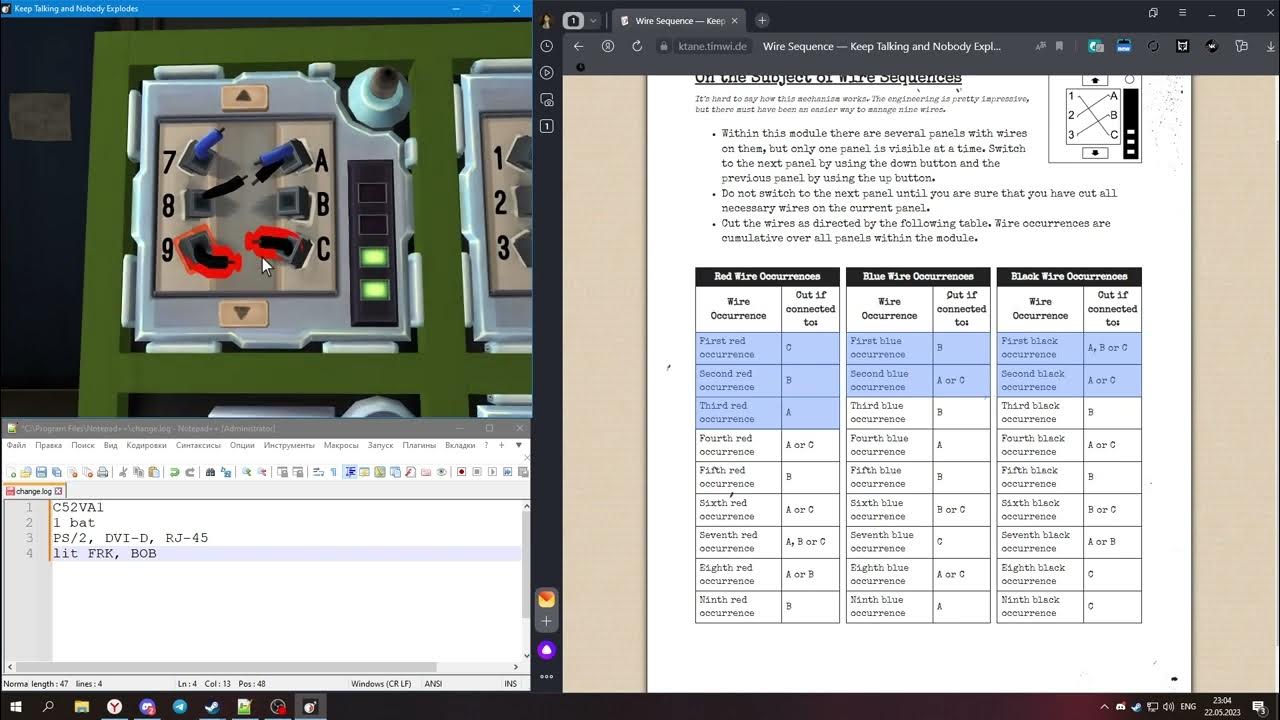Click the Translate page icon in address bar

click(x=1041, y=46)
